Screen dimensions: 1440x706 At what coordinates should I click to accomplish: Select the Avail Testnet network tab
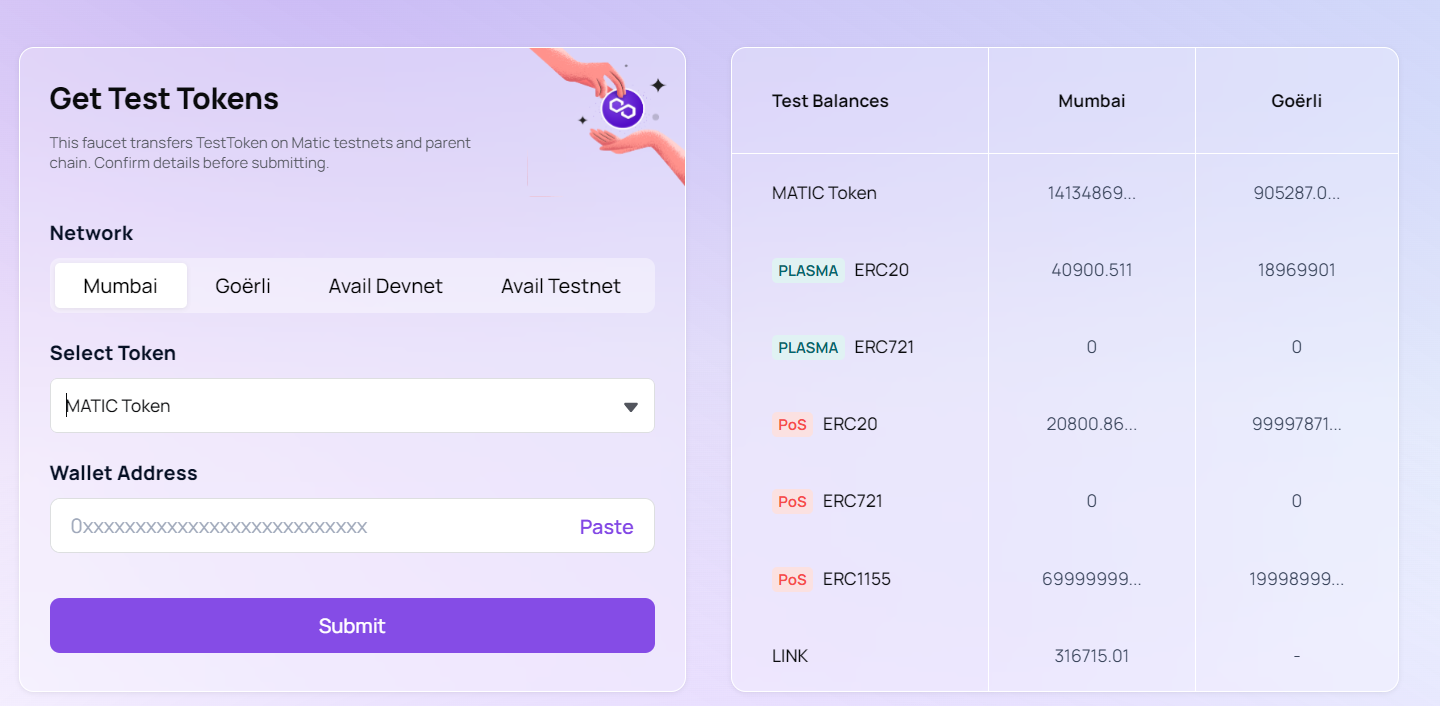pyautogui.click(x=560, y=286)
